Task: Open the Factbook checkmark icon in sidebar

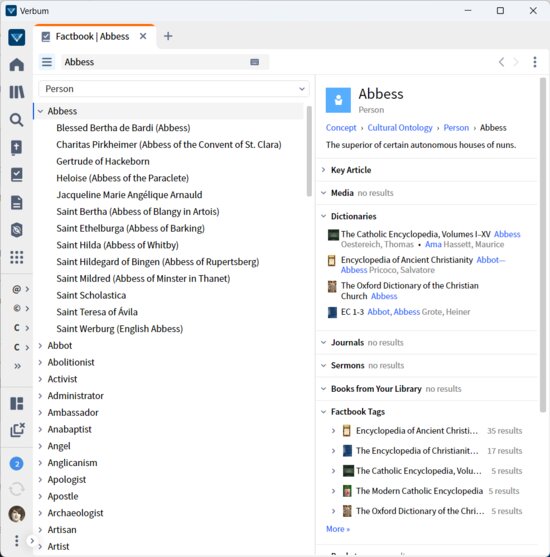Action: [17, 175]
